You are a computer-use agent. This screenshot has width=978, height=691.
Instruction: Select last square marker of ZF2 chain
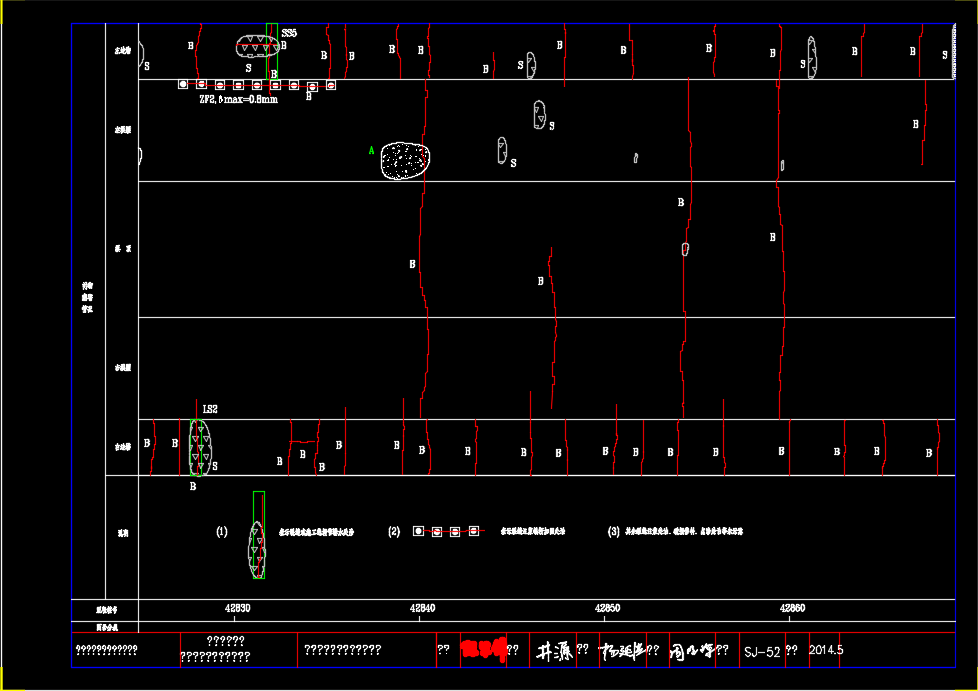[x=331, y=85]
